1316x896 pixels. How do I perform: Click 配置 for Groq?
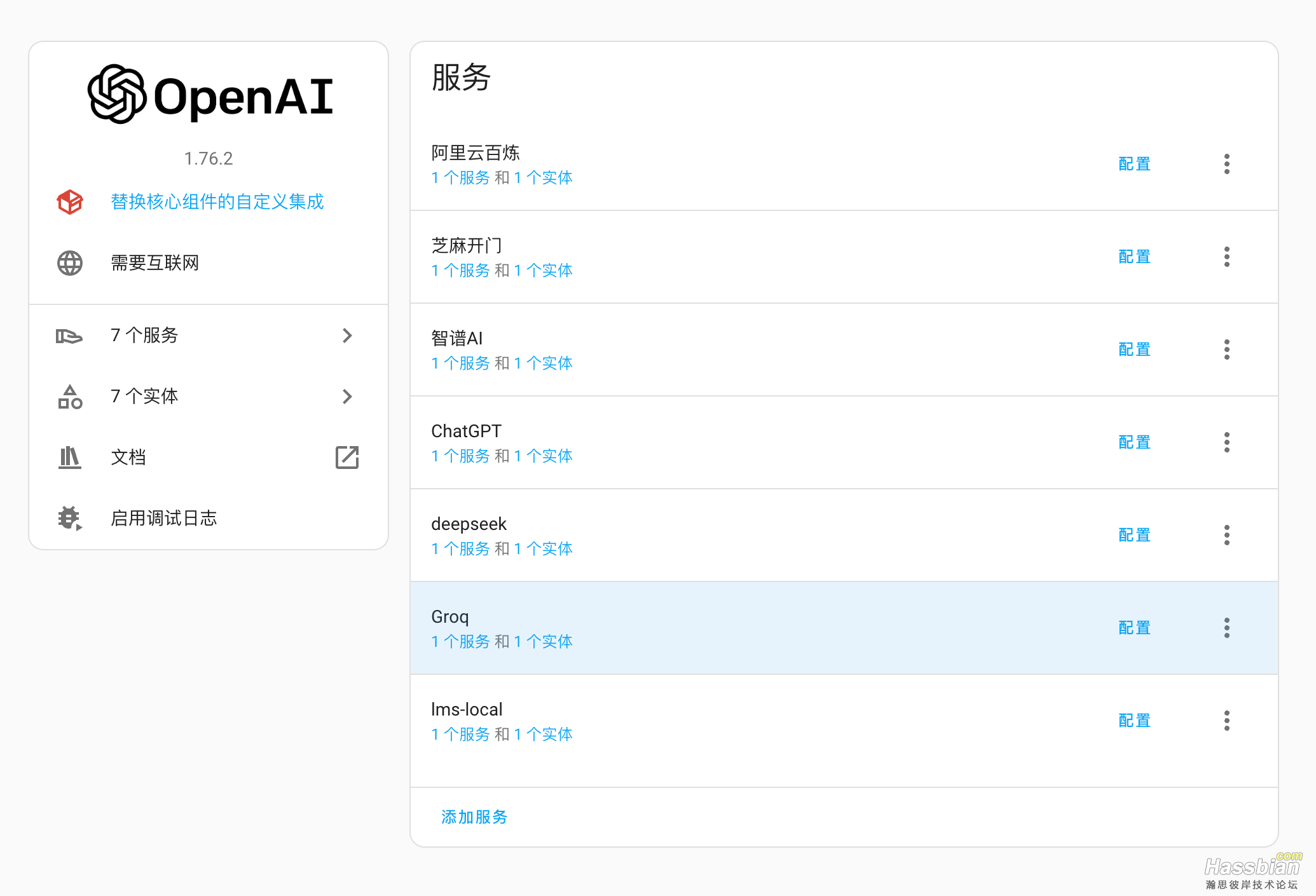click(x=1135, y=628)
